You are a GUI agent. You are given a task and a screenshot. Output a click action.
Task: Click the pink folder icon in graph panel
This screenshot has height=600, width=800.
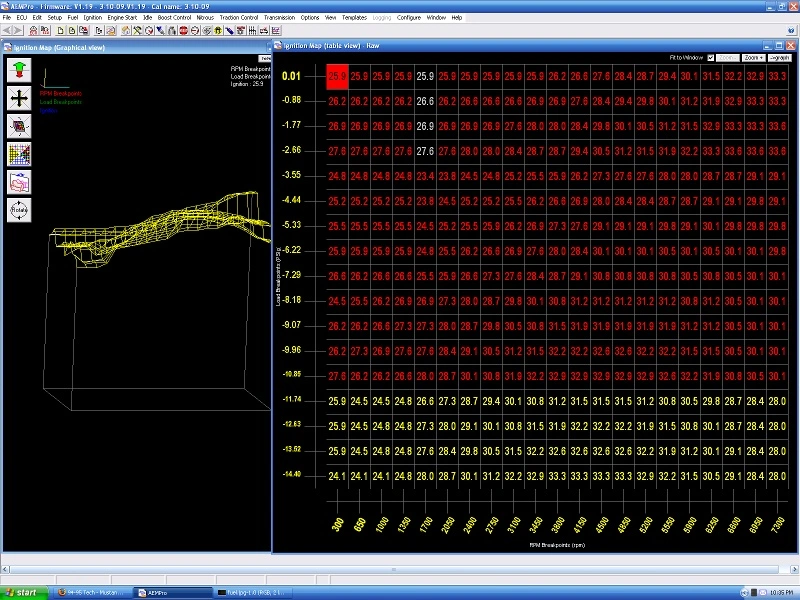(19, 182)
